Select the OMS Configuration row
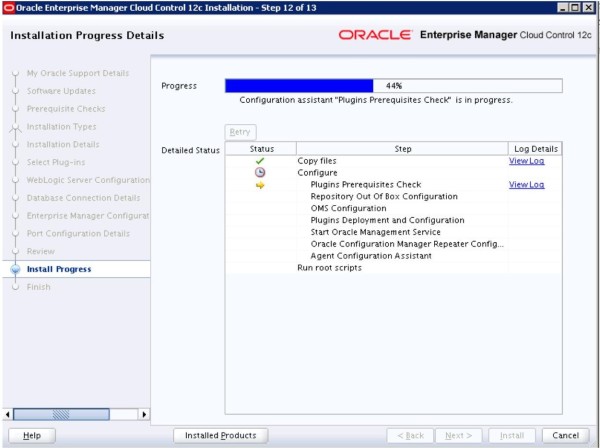 (x=348, y=208)
